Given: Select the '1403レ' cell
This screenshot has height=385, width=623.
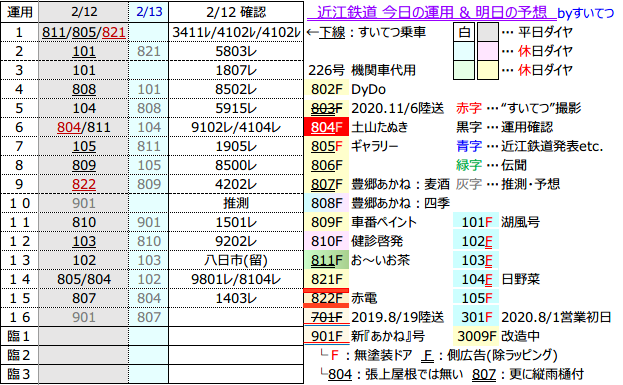Looking at the screenshot, I should pyautogui.click(x=236, y=298).
